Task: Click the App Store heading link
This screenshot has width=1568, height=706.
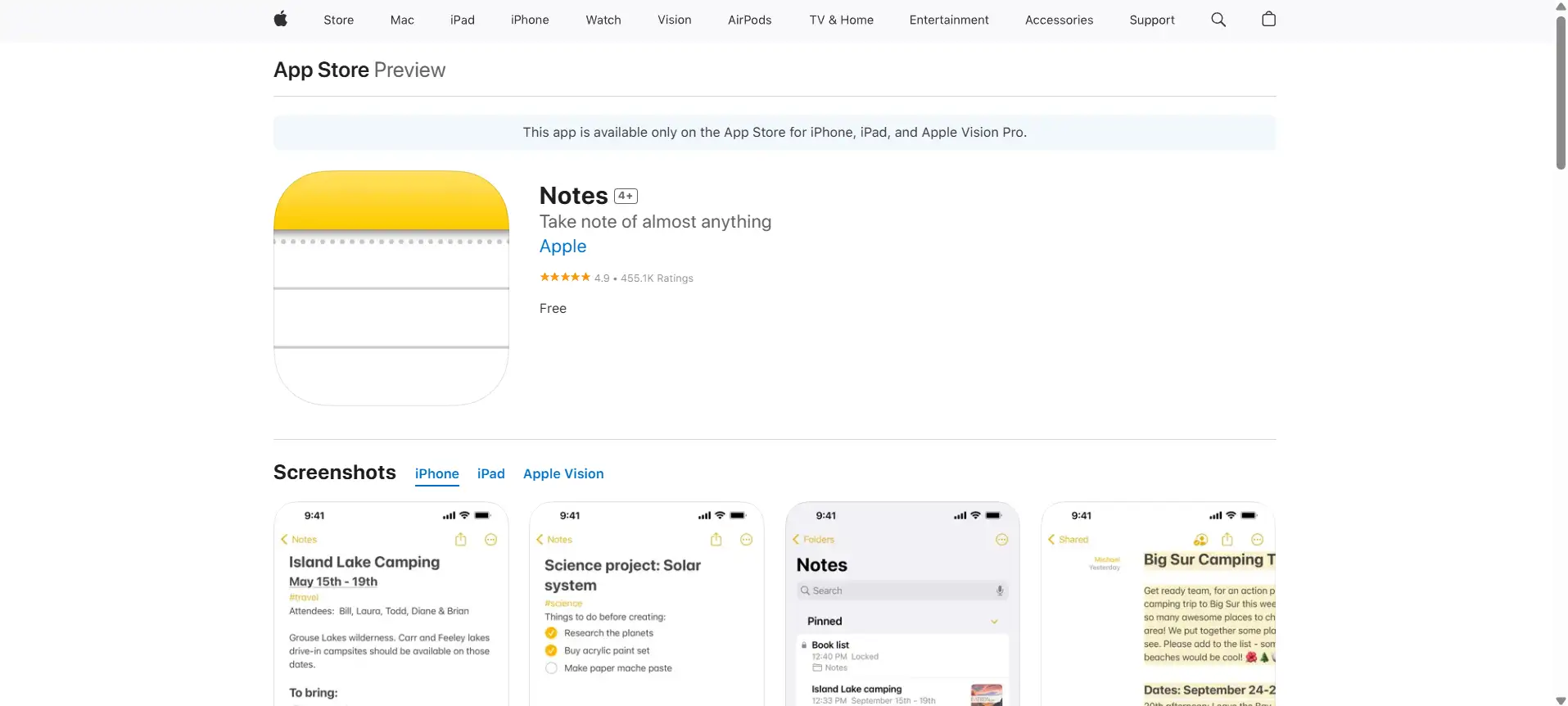Action: pos(321,70)
